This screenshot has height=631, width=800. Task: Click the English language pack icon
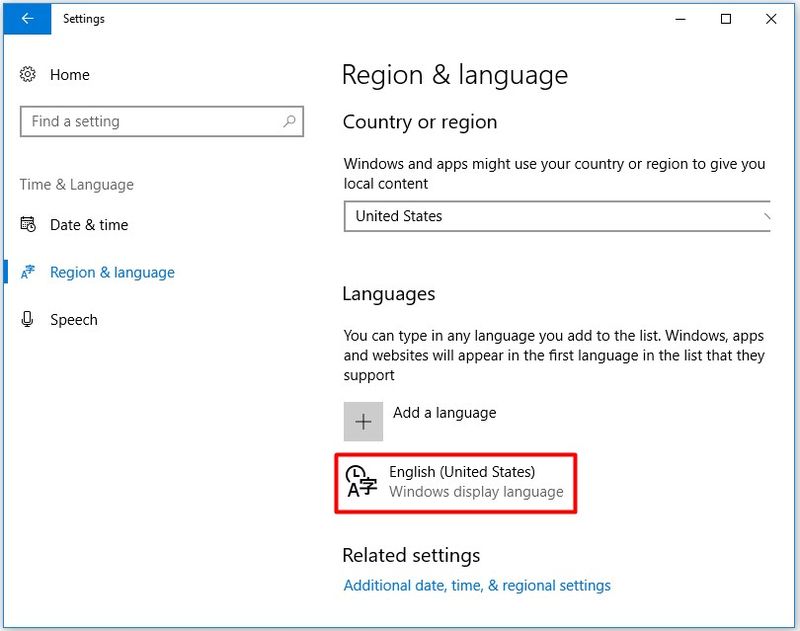pyautogui.click(x=361, y=481)
